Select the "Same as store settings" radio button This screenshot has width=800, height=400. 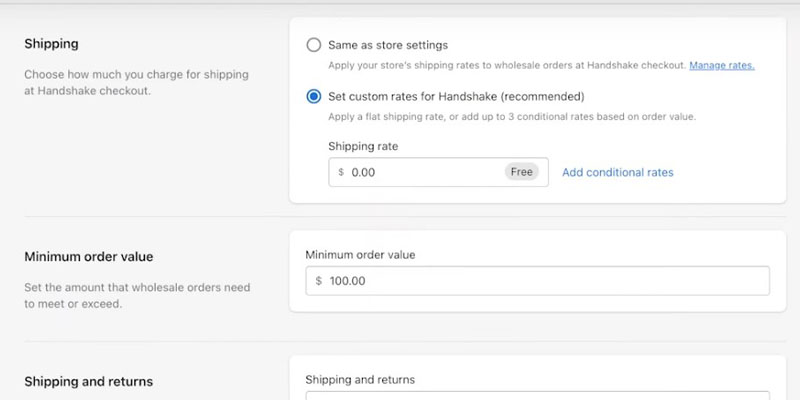point(314,45)
